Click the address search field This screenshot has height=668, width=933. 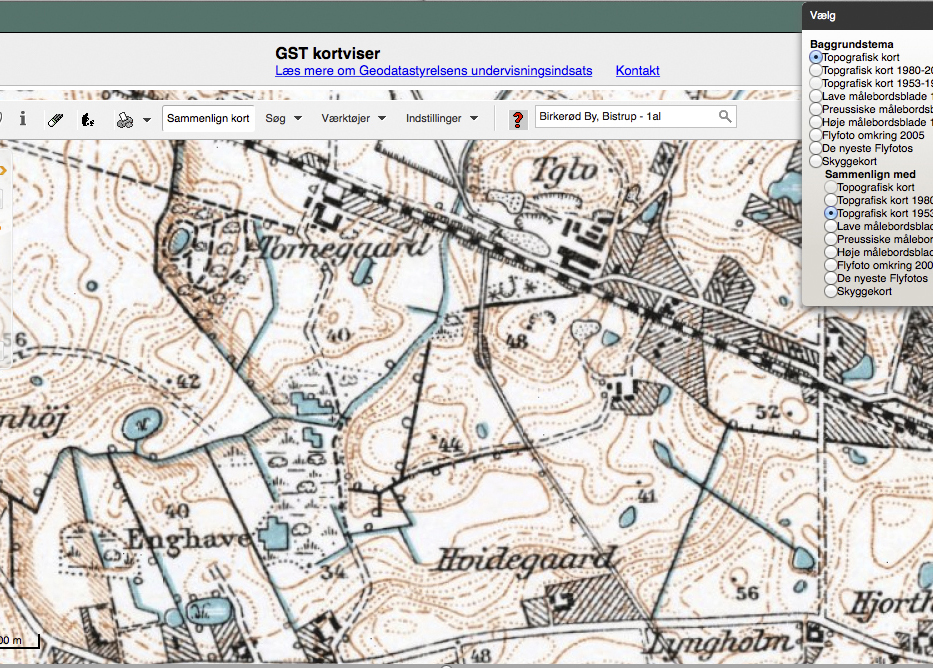point(624,117)
